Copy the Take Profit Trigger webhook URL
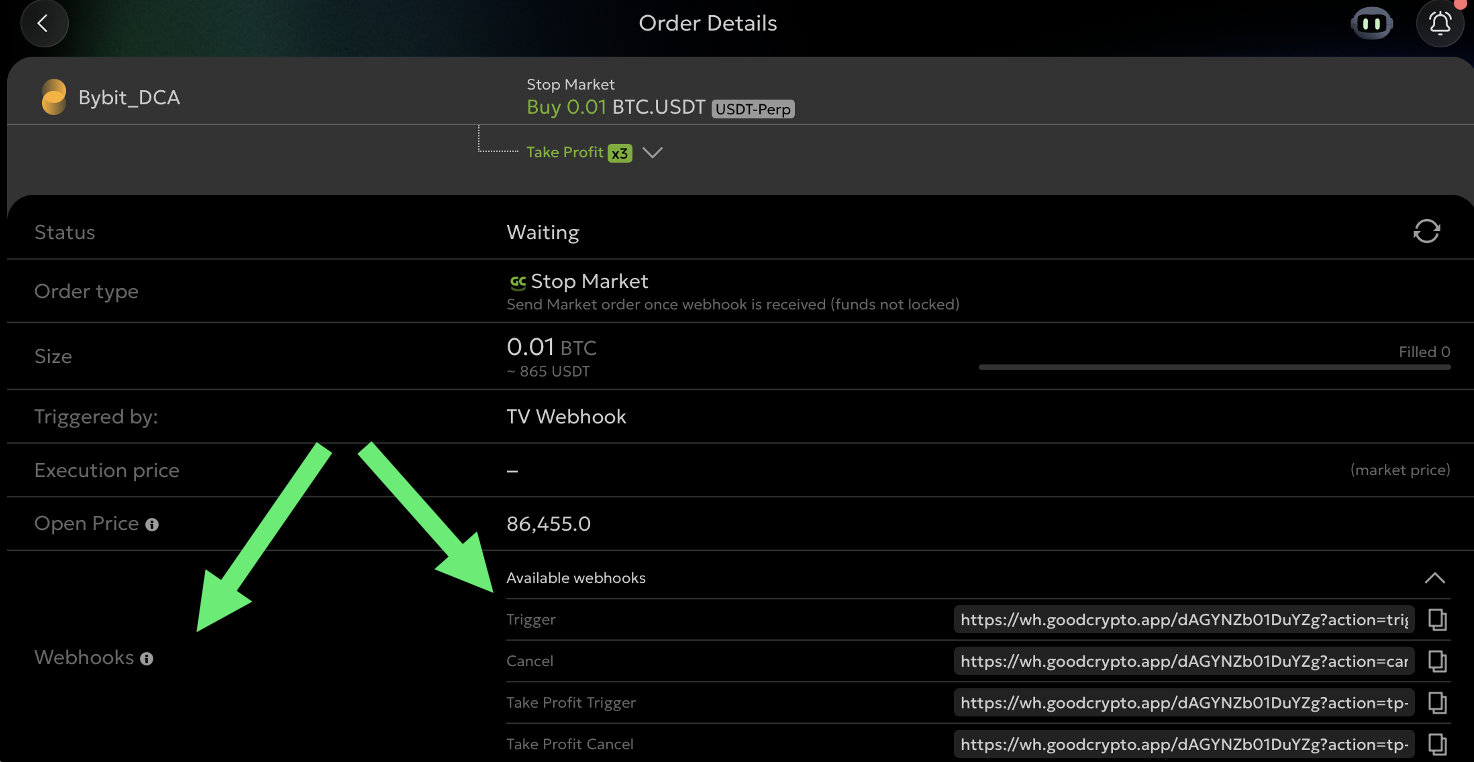The height and width of the screenshot is (762, 1474). (x=1437, y=703)
